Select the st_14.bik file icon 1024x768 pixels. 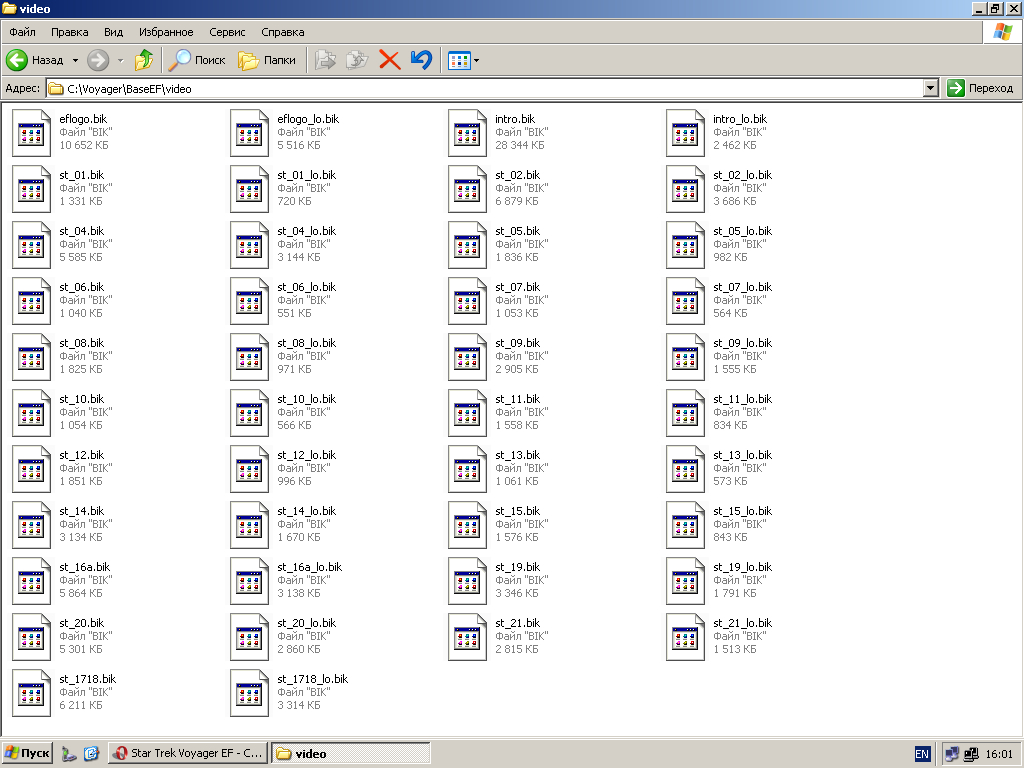click(x=31, y=526)
